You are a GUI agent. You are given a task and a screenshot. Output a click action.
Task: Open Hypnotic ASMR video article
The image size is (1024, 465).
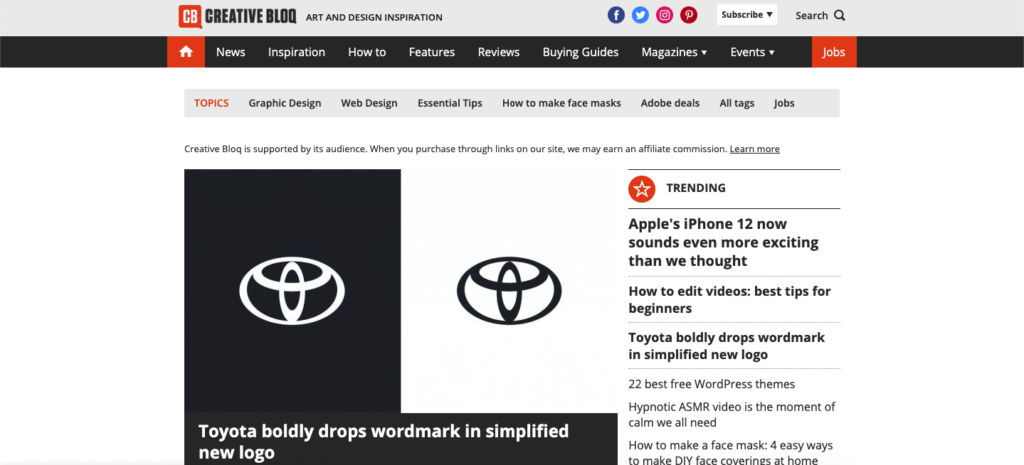tap(731, 415)
